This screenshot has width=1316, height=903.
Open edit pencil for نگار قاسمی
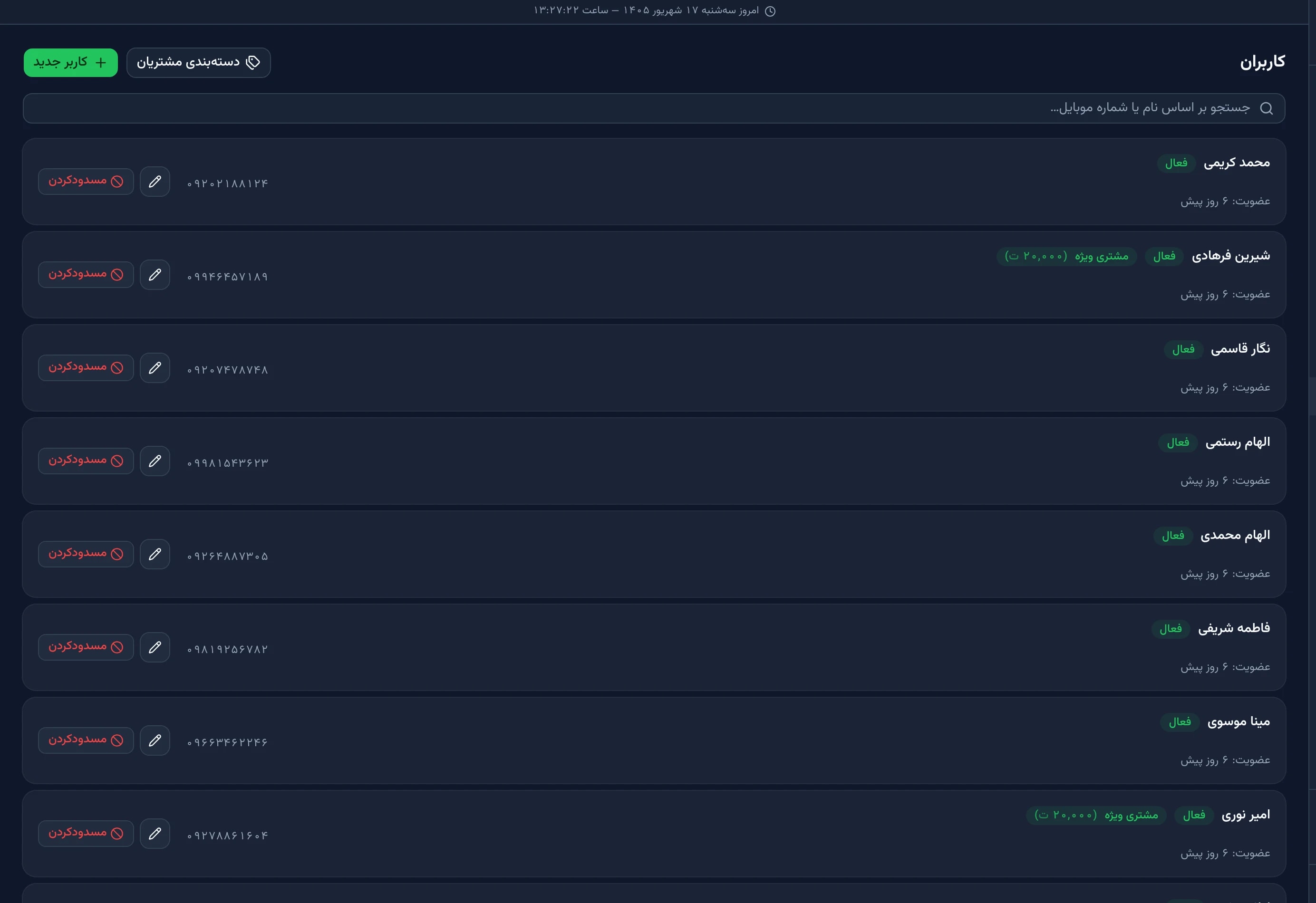click(x=155, y=368)
